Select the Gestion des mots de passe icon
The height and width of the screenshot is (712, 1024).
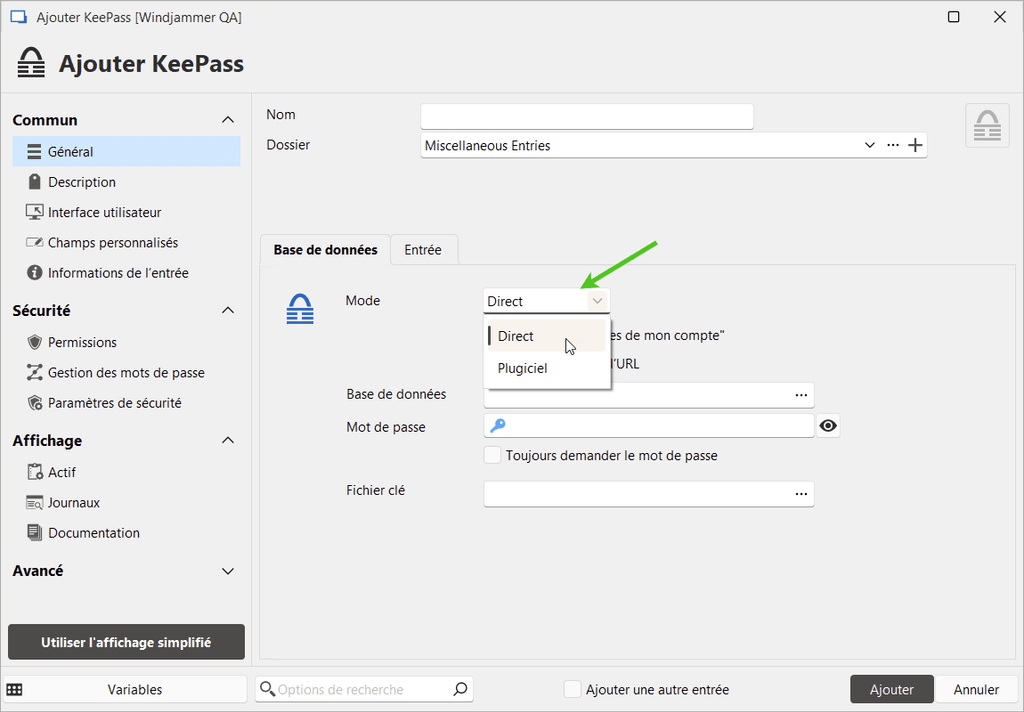click(x=33, y=372)
